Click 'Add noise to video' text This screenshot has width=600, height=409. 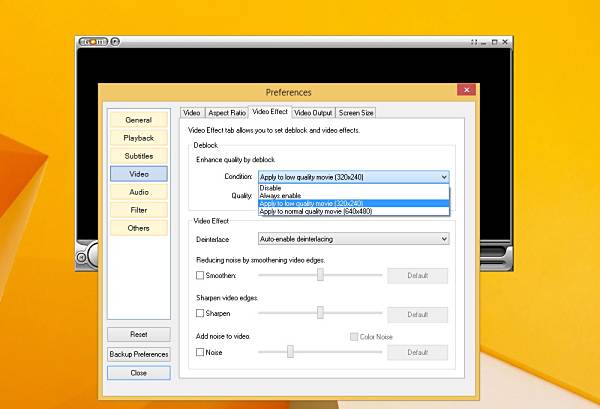point(223,336)
